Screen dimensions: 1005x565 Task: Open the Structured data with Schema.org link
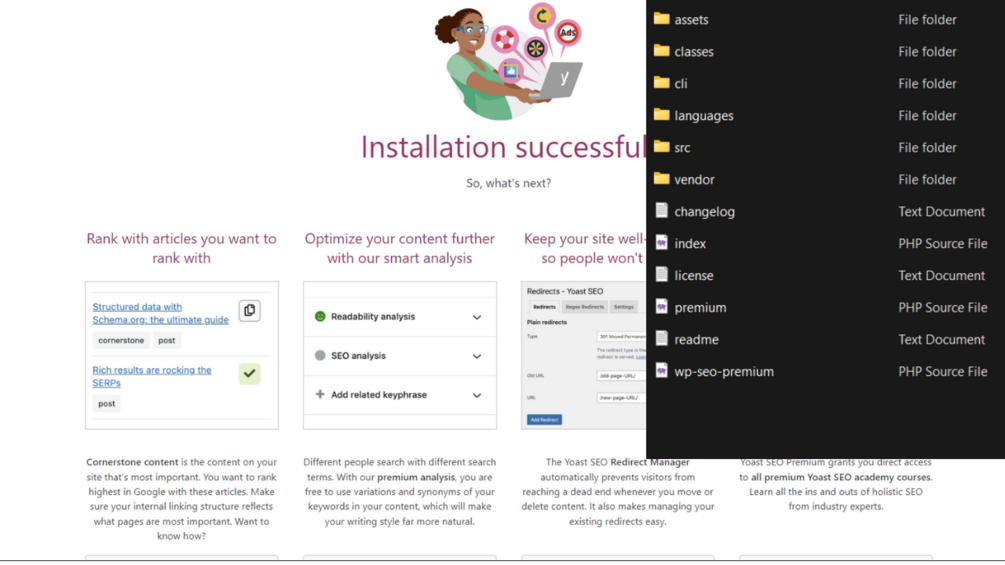[x=160, y=313]
